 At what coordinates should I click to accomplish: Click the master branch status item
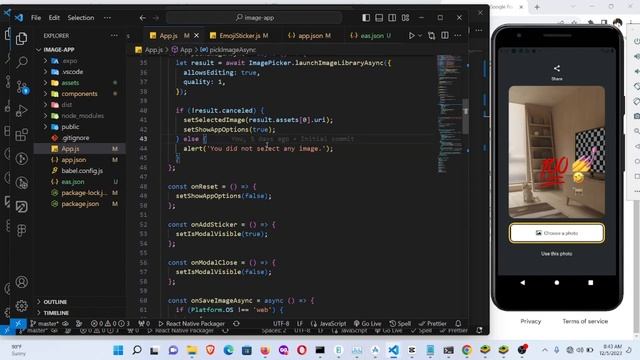44,323
